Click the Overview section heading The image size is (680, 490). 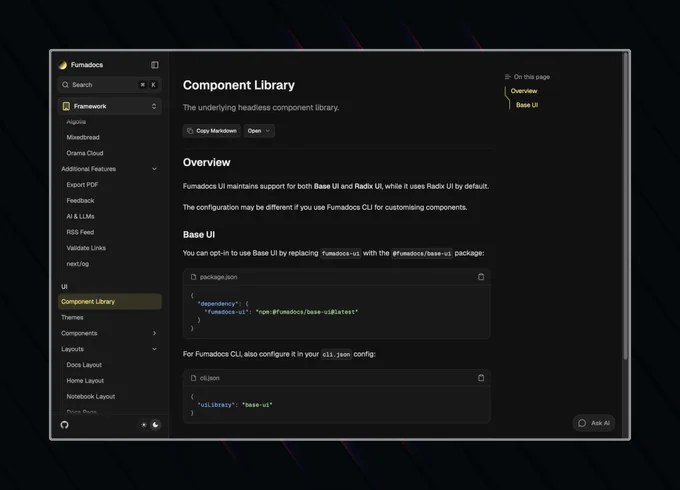pyautogui.click(x=206, y=163)
